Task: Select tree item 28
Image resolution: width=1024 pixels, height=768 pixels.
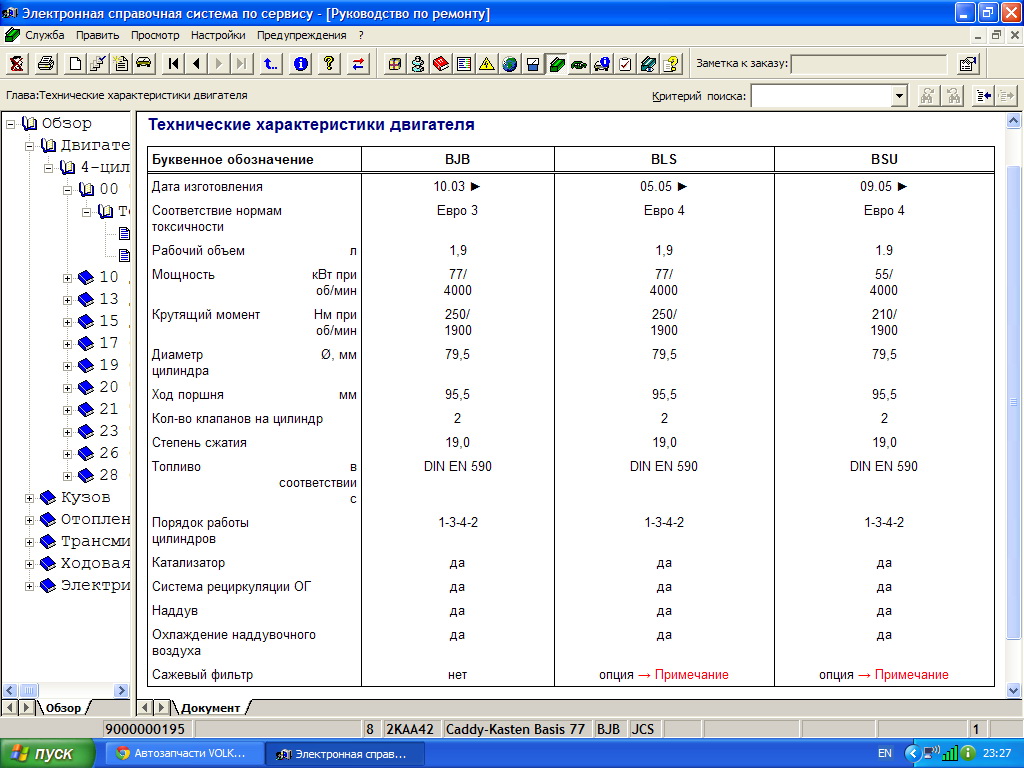Action: [x=108, y=475]
